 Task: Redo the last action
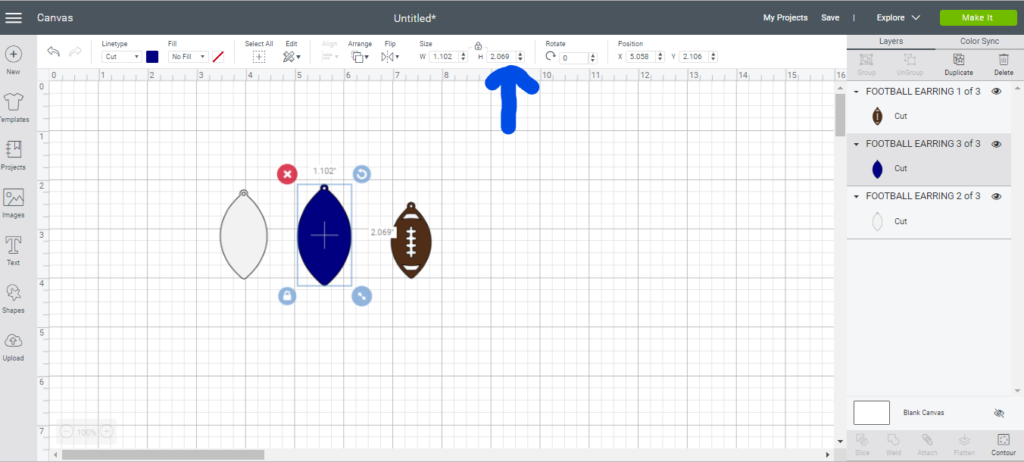[75, 52]
